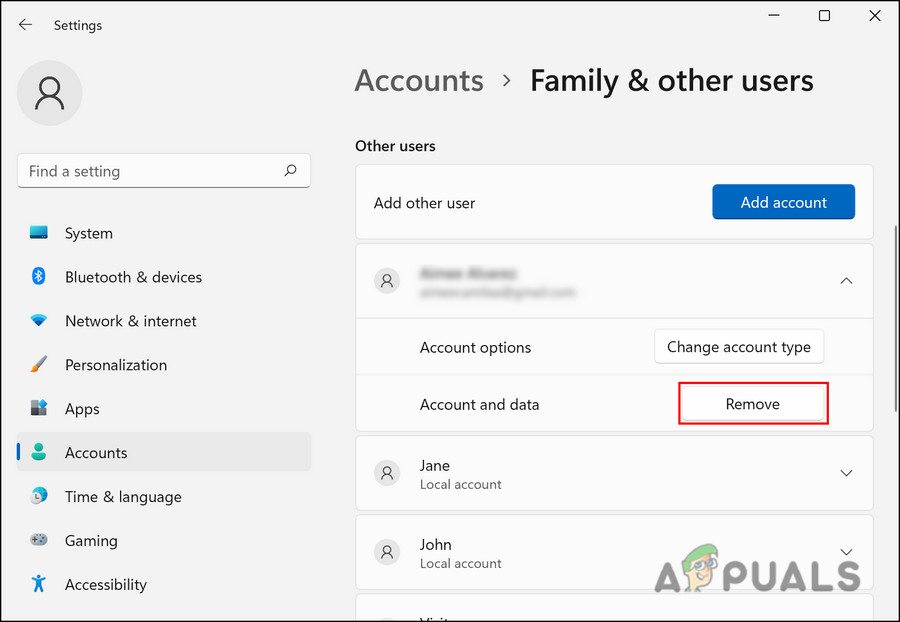This screenshot has width=900, height=622.
Task: Click the Network & internet wifi icon
Action: 39,321
